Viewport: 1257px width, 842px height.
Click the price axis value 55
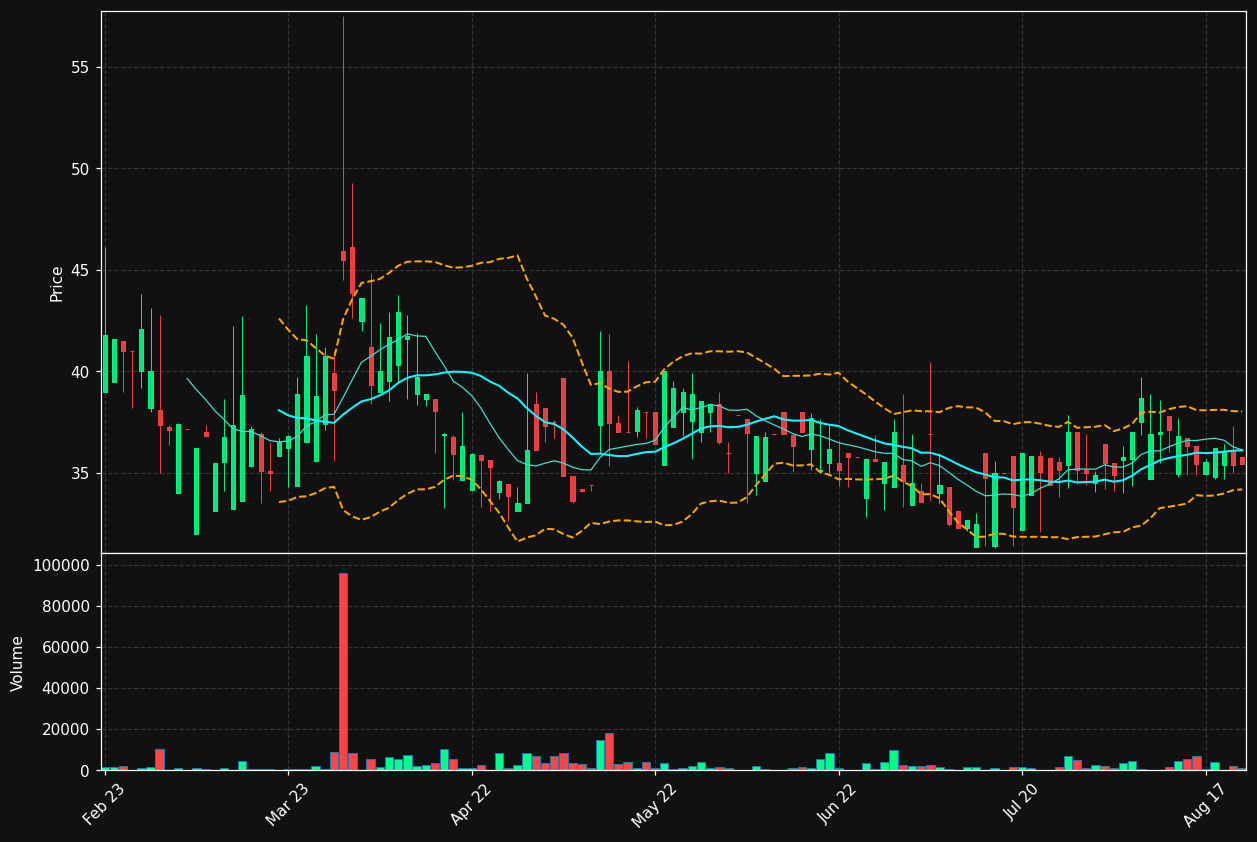tap(80, 68)
